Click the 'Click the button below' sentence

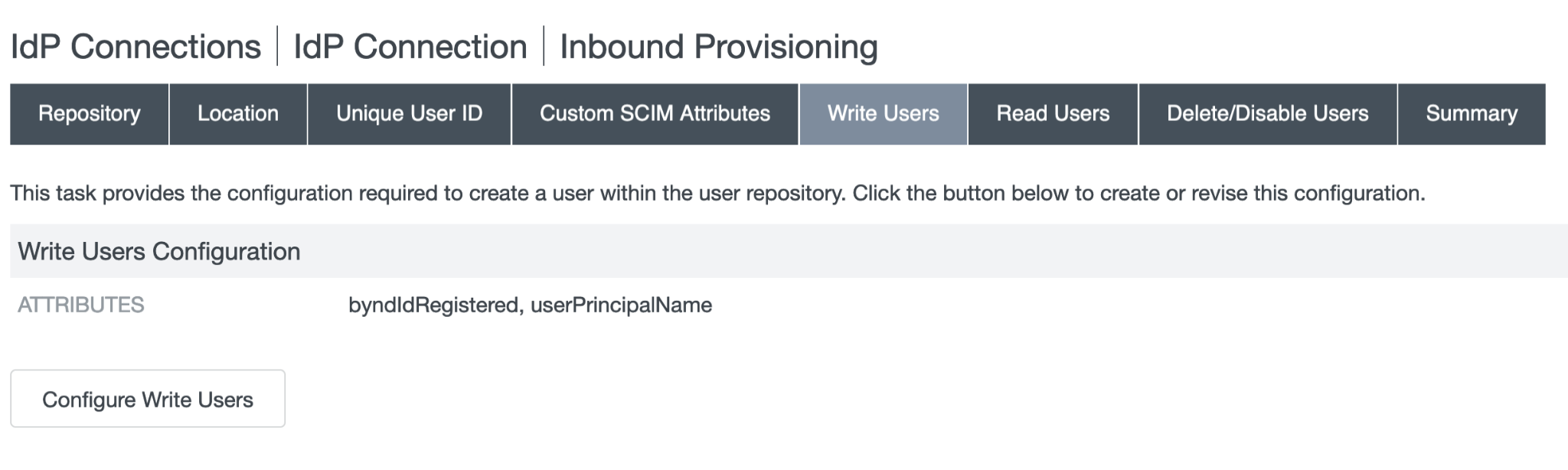point(1138,194)
